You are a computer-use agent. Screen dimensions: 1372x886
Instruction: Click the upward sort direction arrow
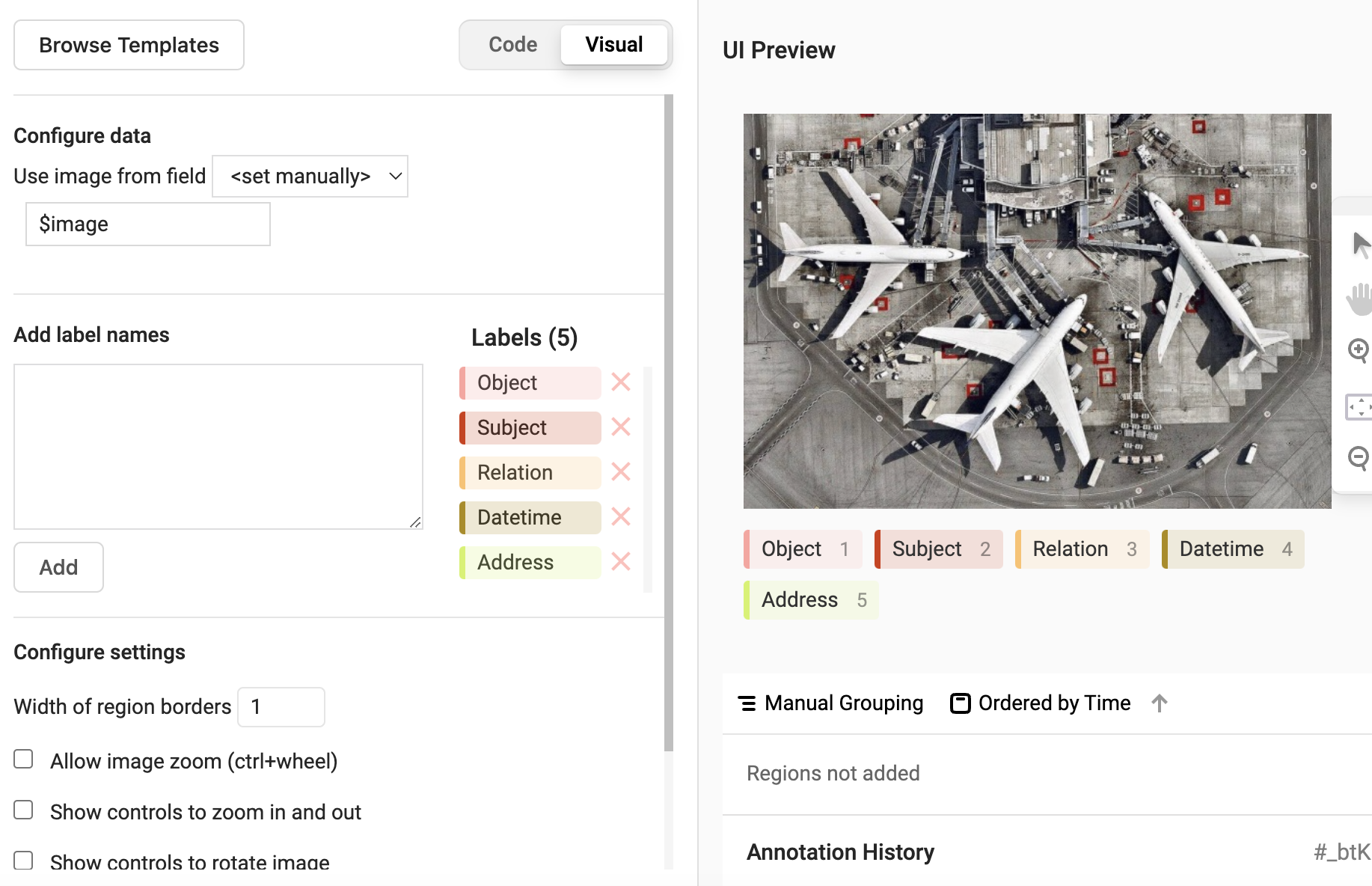1159,703
